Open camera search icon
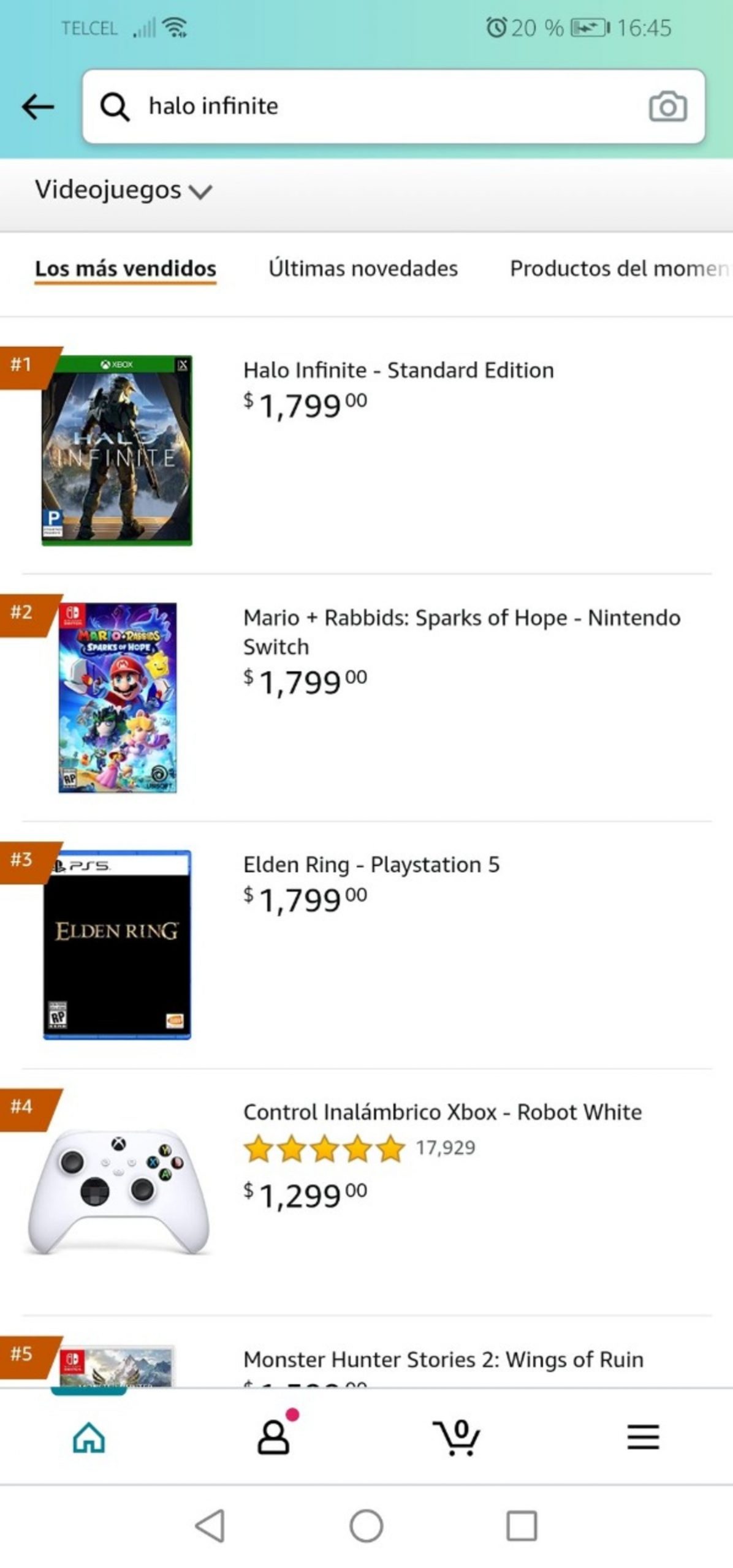733x1568 pixels. click(667, 107)
